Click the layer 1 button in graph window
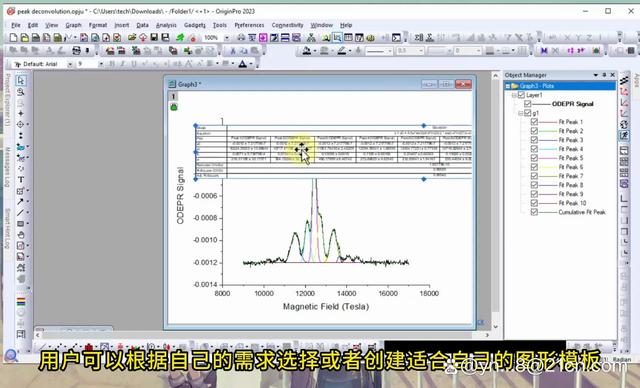Image resolution: width=640 pixels, height=388 pixels. [173, 96]
